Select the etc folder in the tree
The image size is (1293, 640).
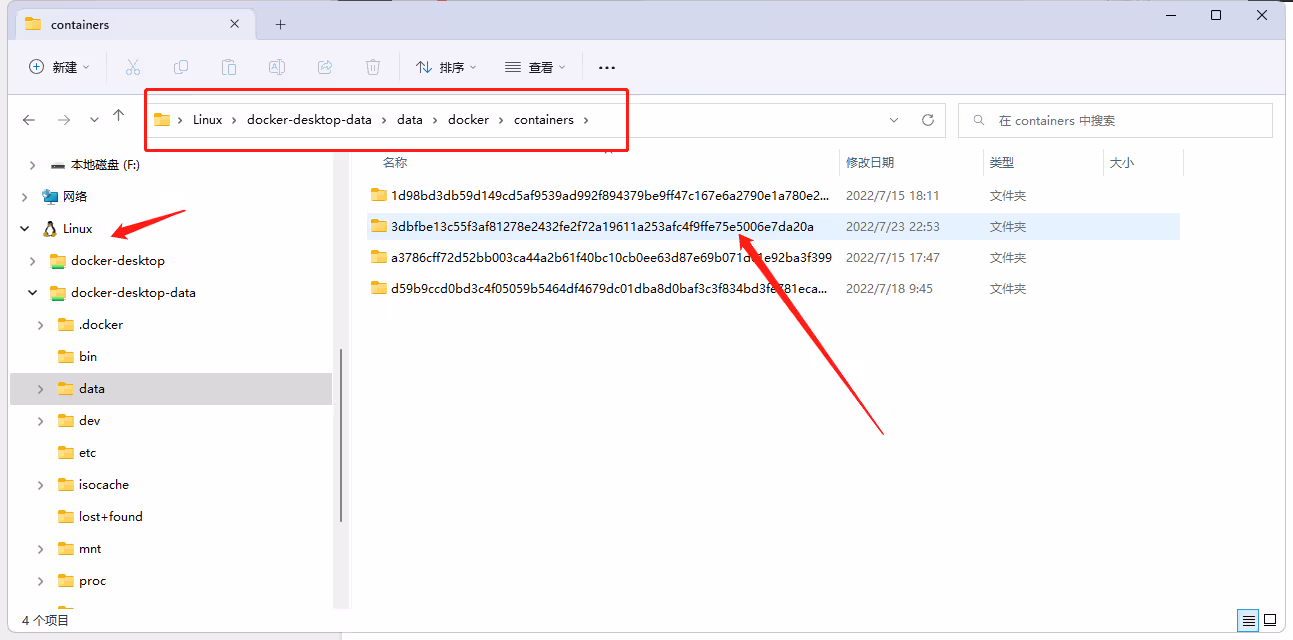[88, 453]
